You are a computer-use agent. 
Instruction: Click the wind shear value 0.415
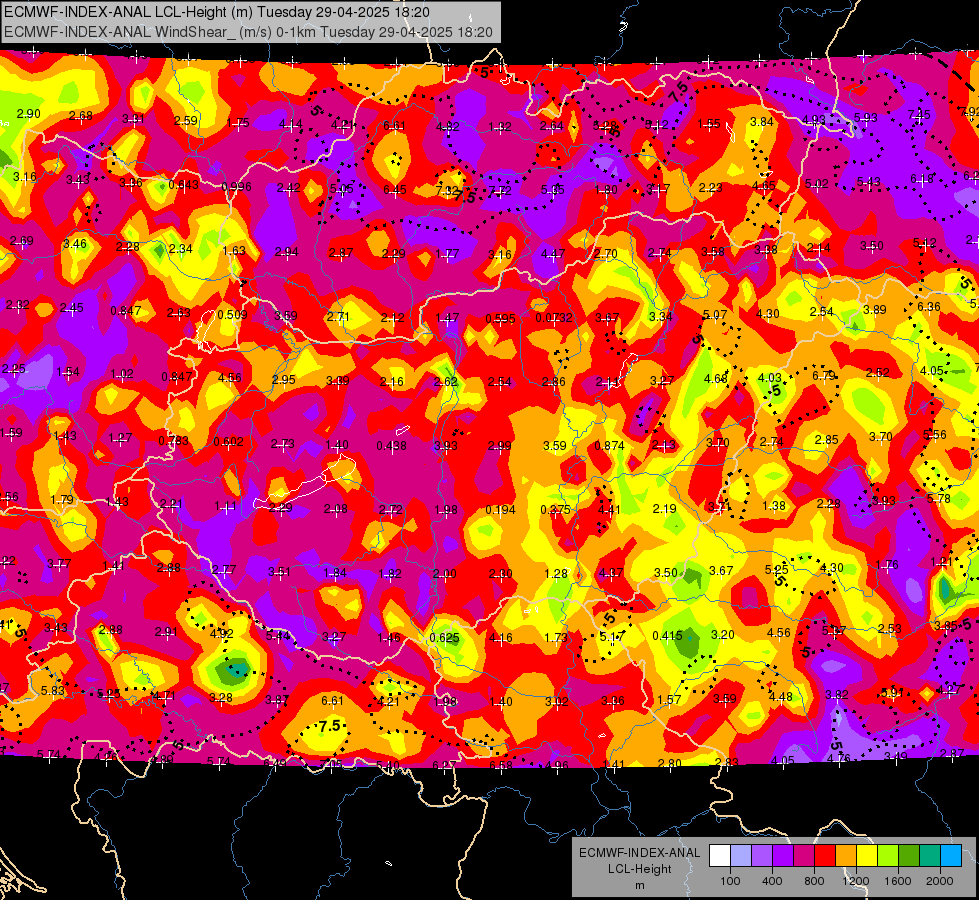(667, 636)
